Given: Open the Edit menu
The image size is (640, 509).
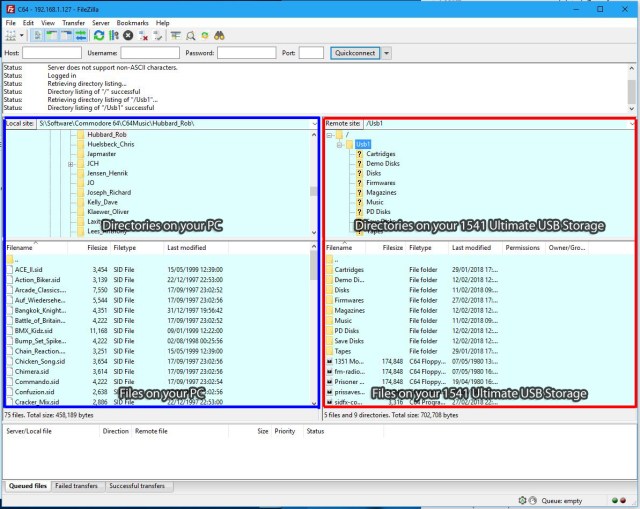Looking at the screenshot, I should 28,23.
